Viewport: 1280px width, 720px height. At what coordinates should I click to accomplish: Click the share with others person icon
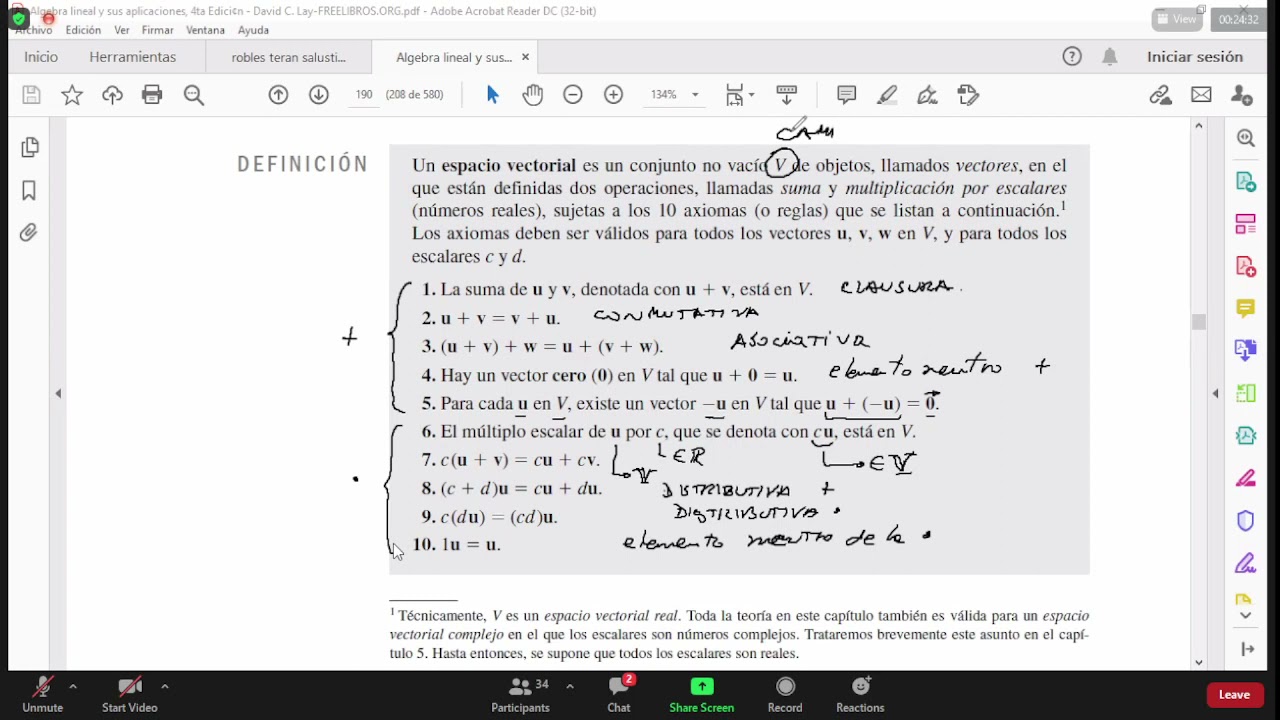(1242, 95)
